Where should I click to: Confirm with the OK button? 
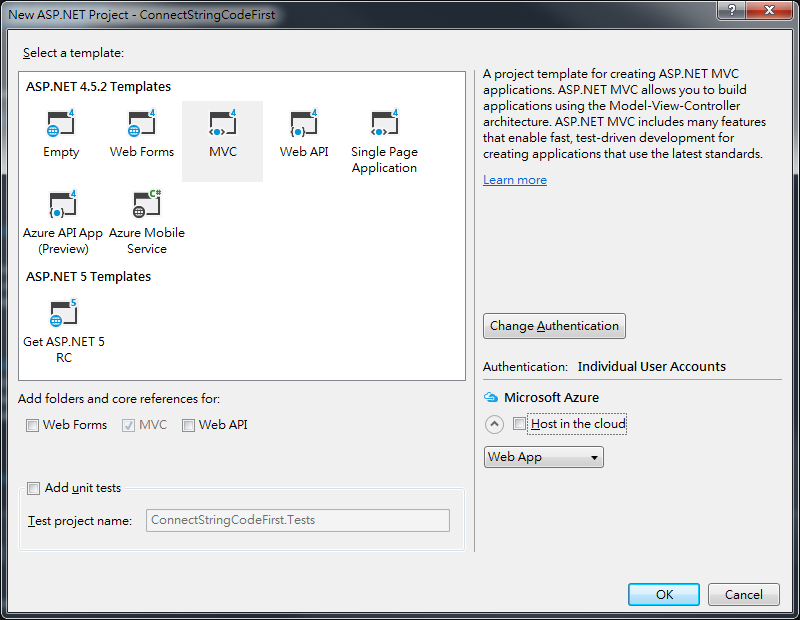[664, 594]
